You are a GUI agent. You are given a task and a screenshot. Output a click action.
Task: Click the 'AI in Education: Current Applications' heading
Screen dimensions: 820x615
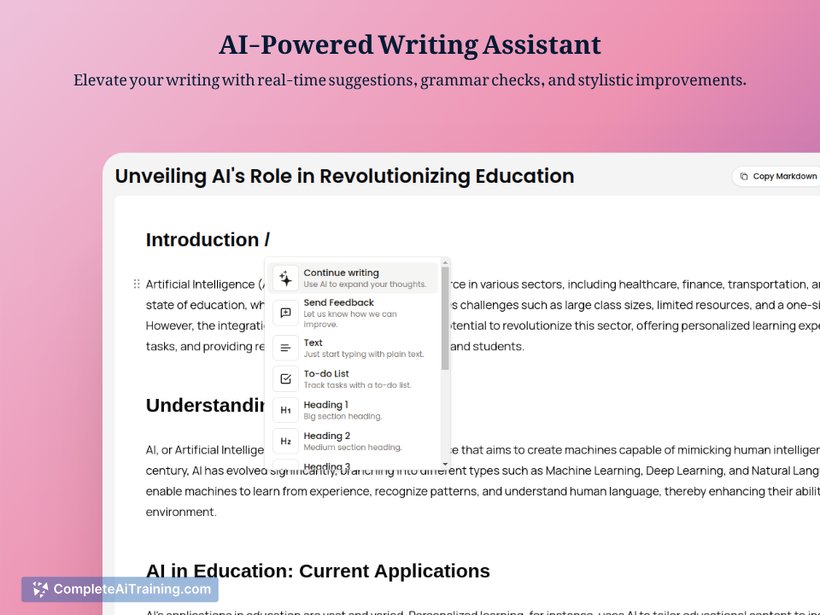pos(317,571)
